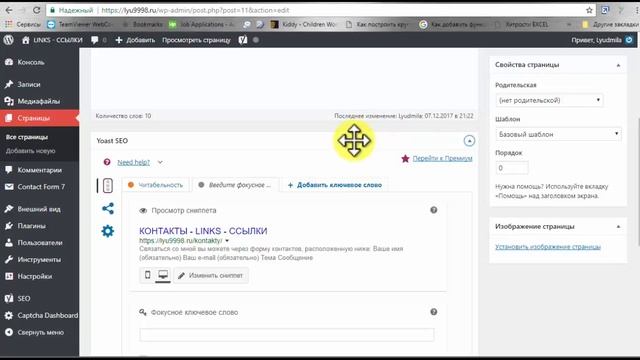Collapse sidebar with Свернуть меню
The height and width of the screenshot is (360, 640).
click(x=40, y=332)
